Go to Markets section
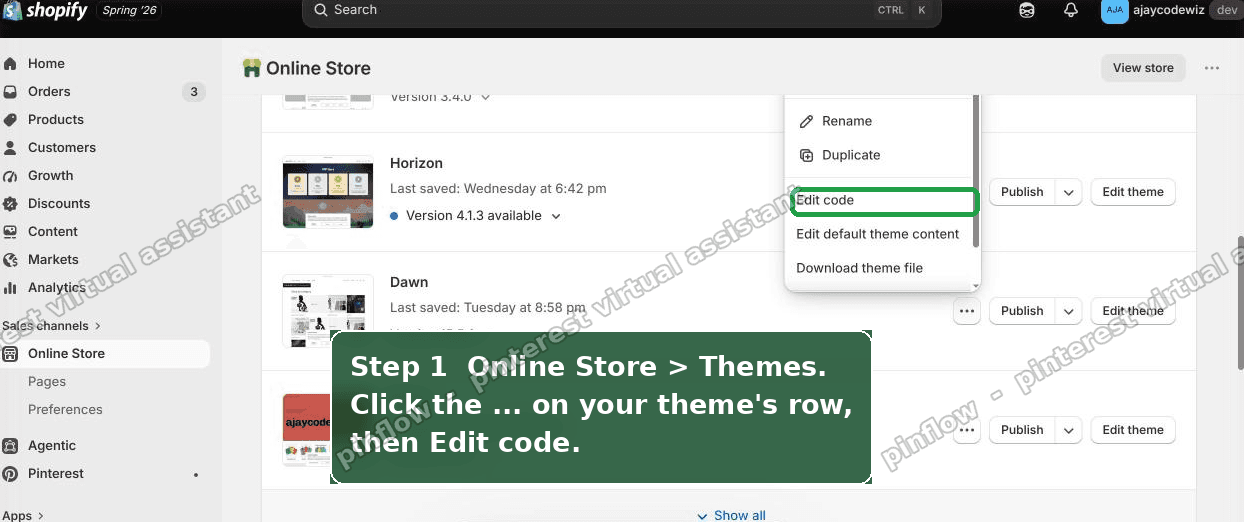This screenshot has height=522, width=1244. click(x=53, y=259)
